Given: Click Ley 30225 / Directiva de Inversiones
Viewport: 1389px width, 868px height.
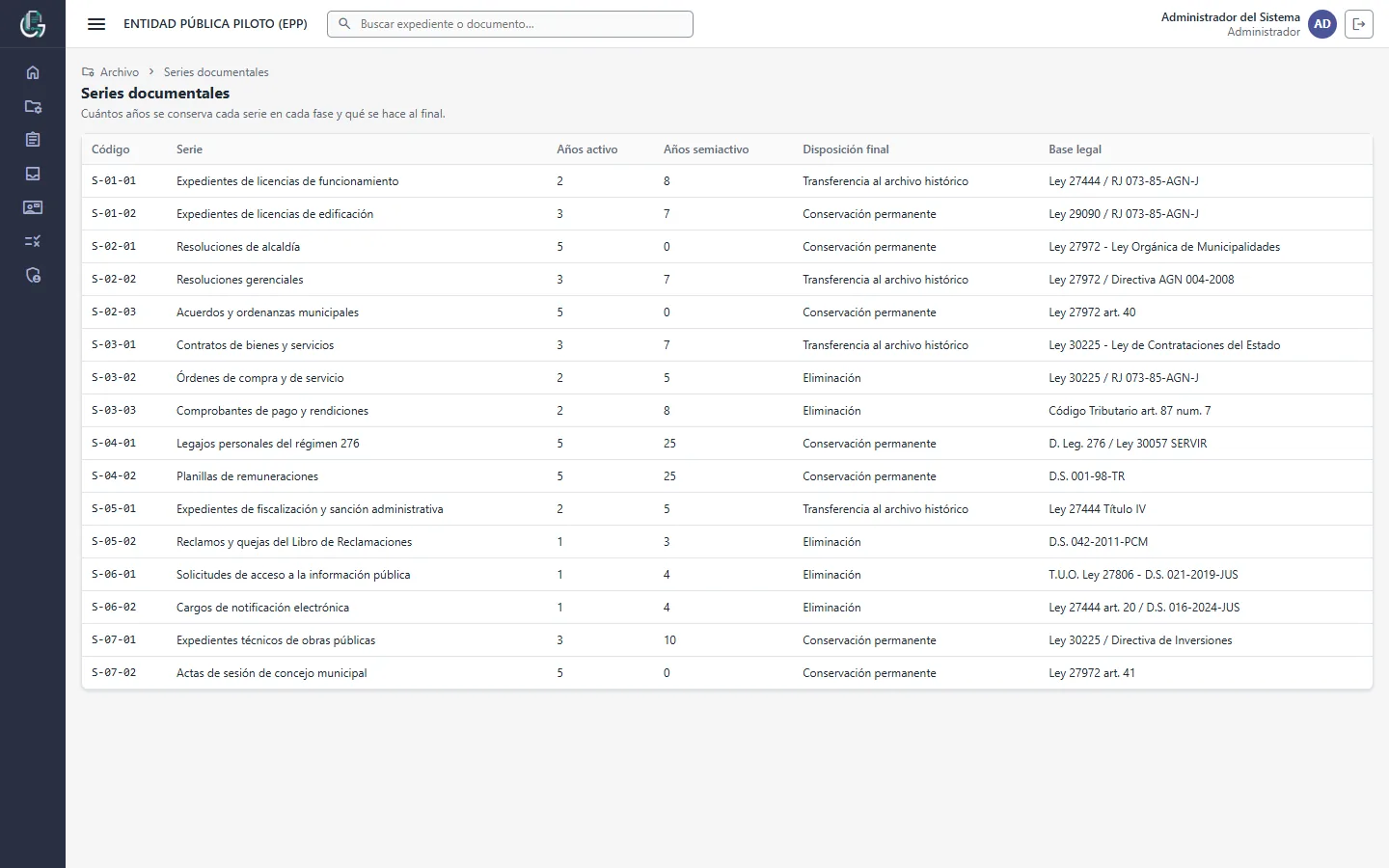Looking at the screenshot, I should [x=1140, y=640].
